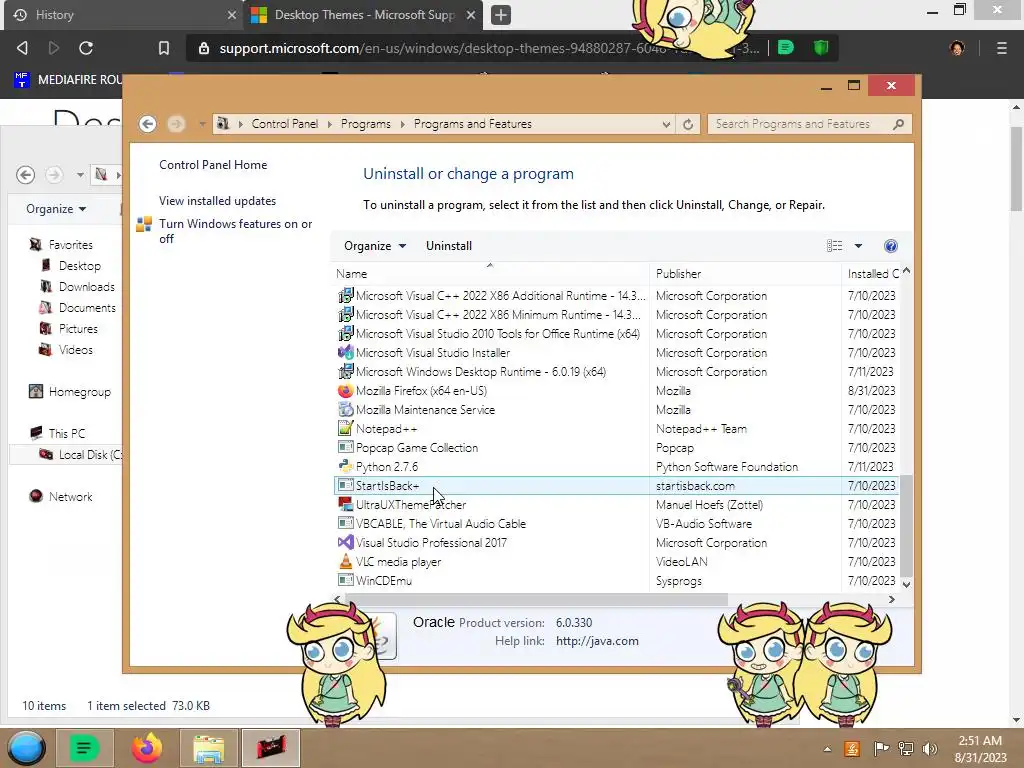This screenshot has width=1024, height=768.
Task: Click volume speaker tray icon
Action: pyautogui.click(x=929, y=749)
